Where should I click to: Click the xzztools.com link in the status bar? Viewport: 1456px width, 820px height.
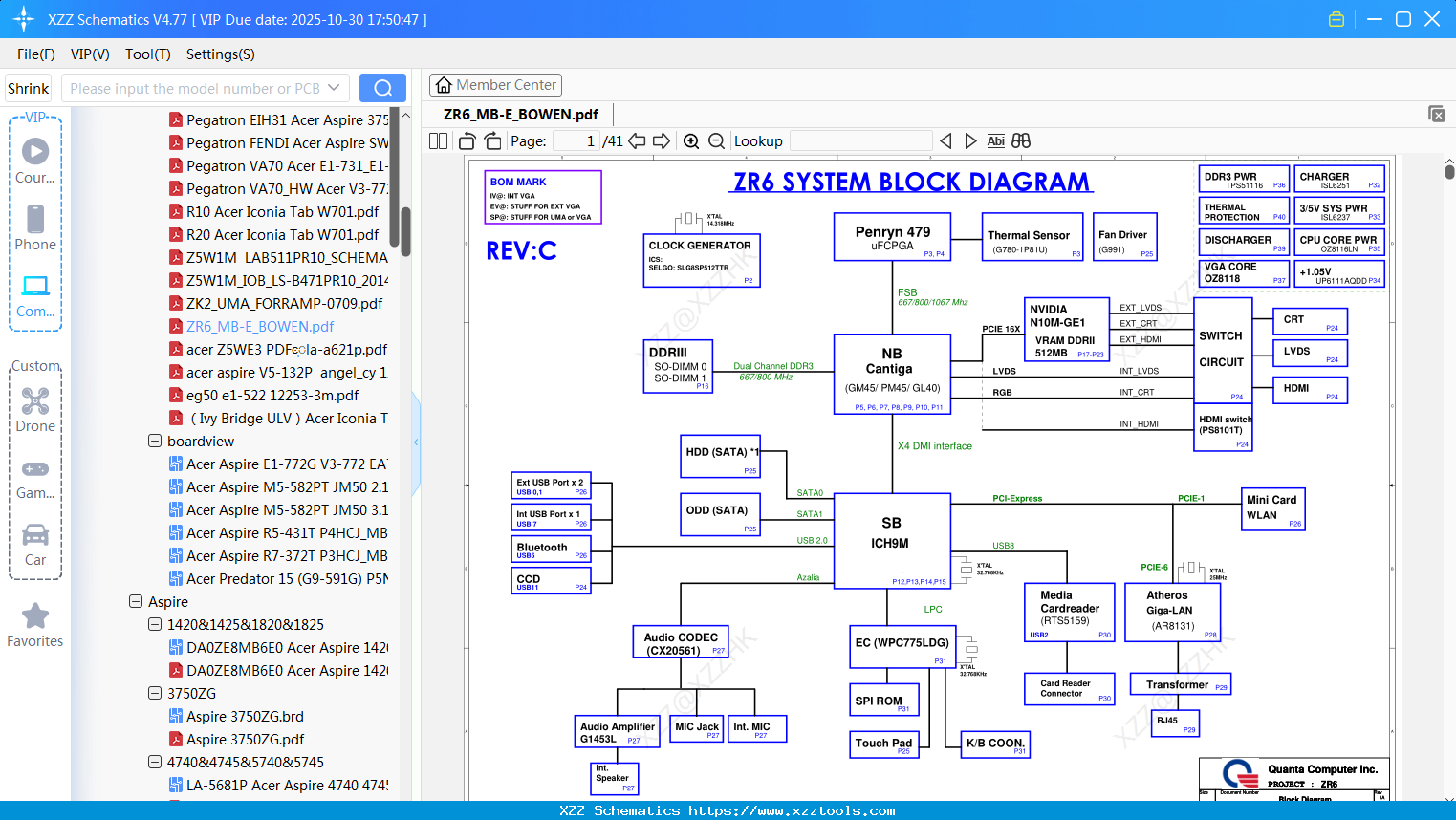792,810
